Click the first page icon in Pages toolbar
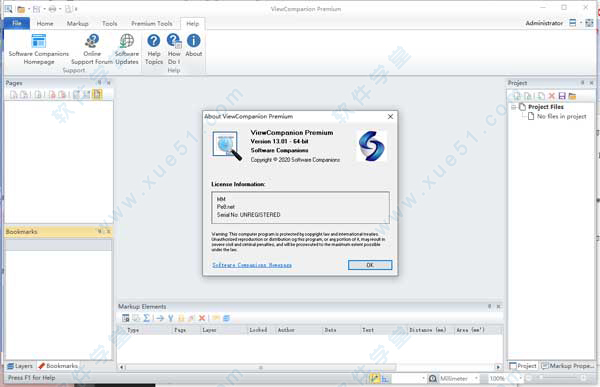Viewport: 600px width, 387px height. (x=13, y=95)
